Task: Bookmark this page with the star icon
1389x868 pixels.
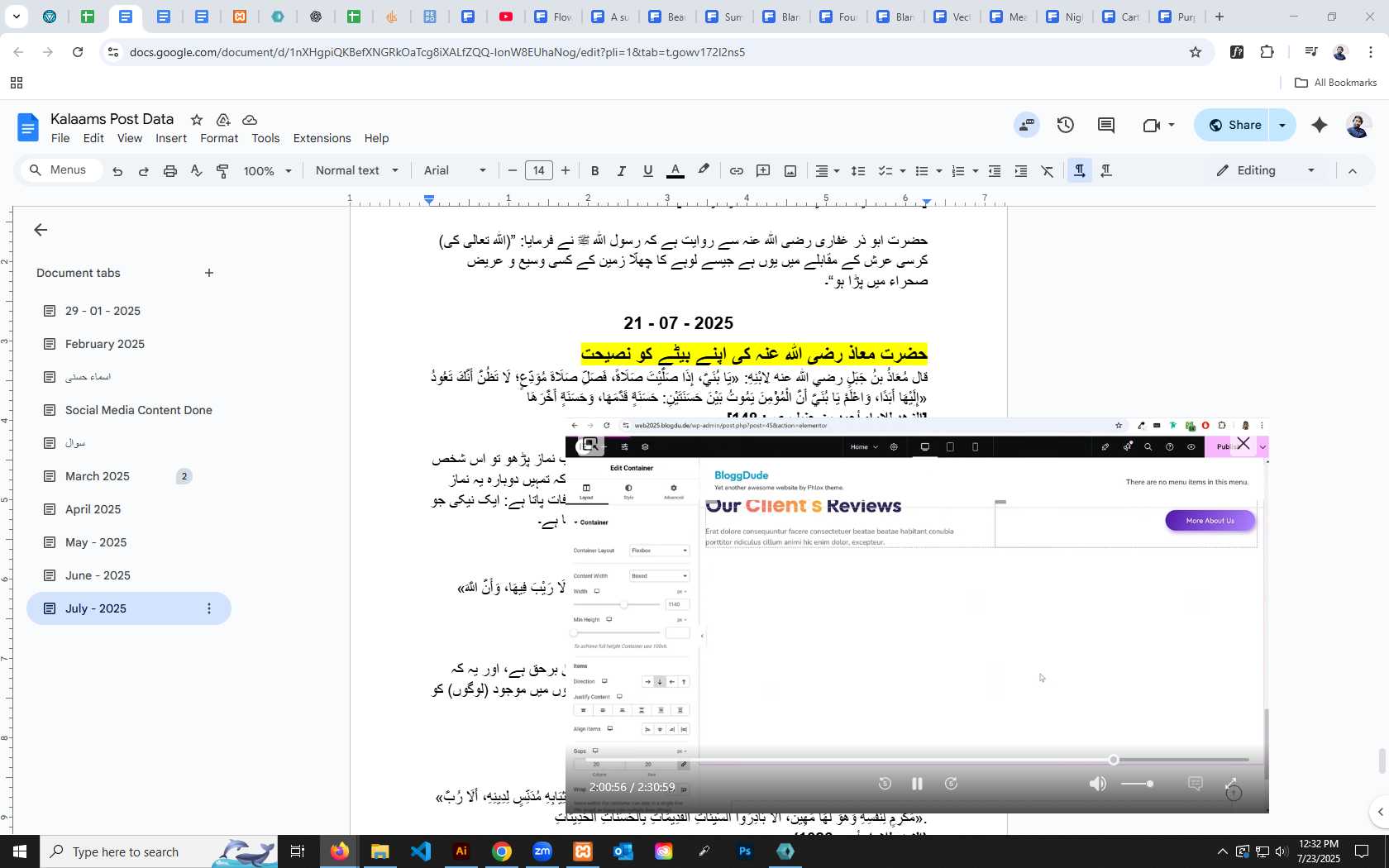Action: [1196, 52]
